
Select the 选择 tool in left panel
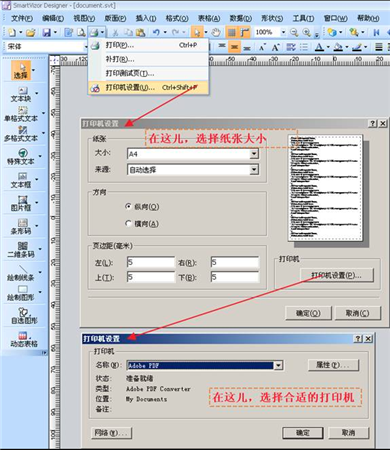[x=21, y=71]
